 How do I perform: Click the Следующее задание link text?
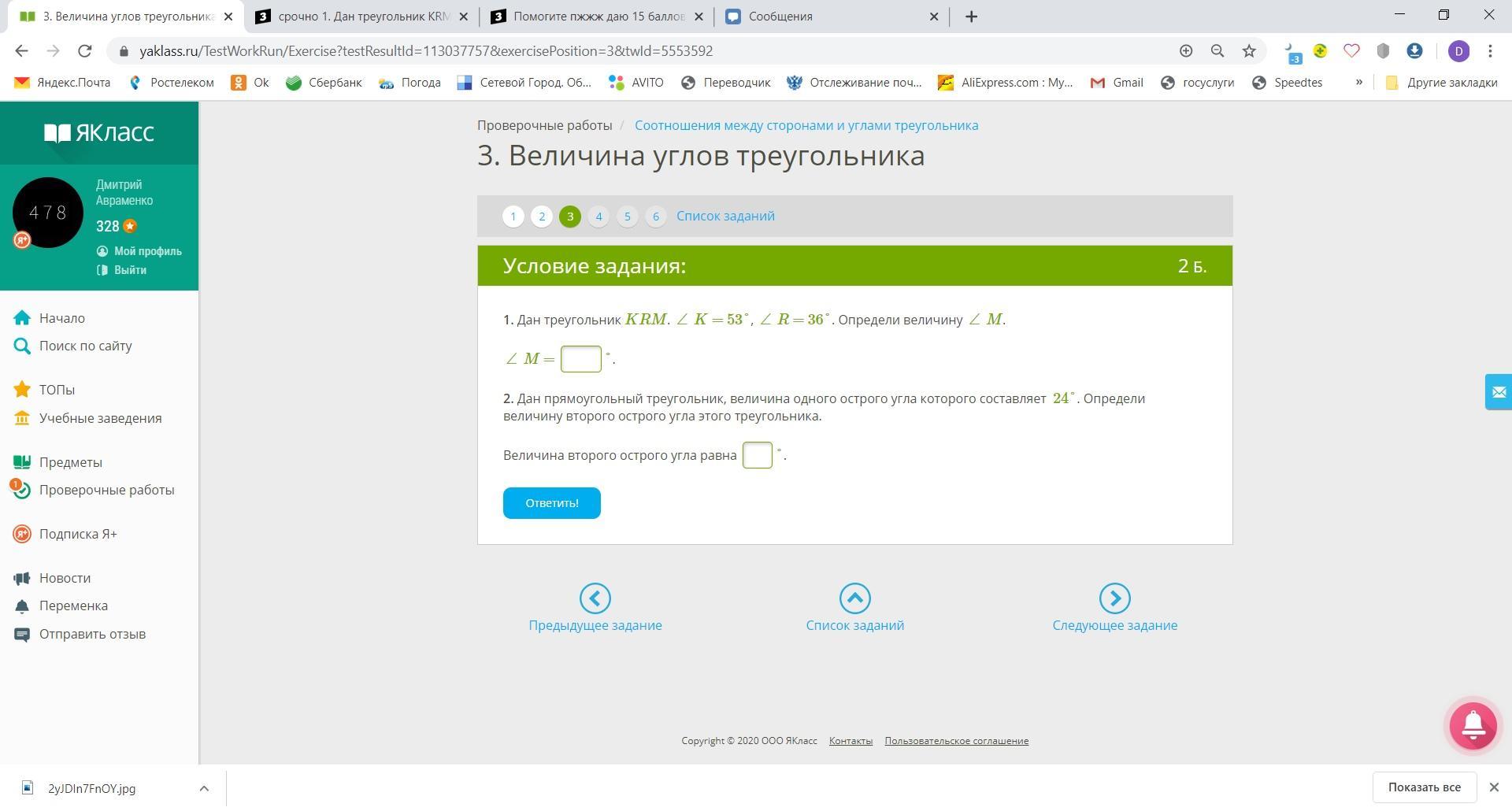pyautogui.click(x=1115, y=625)
